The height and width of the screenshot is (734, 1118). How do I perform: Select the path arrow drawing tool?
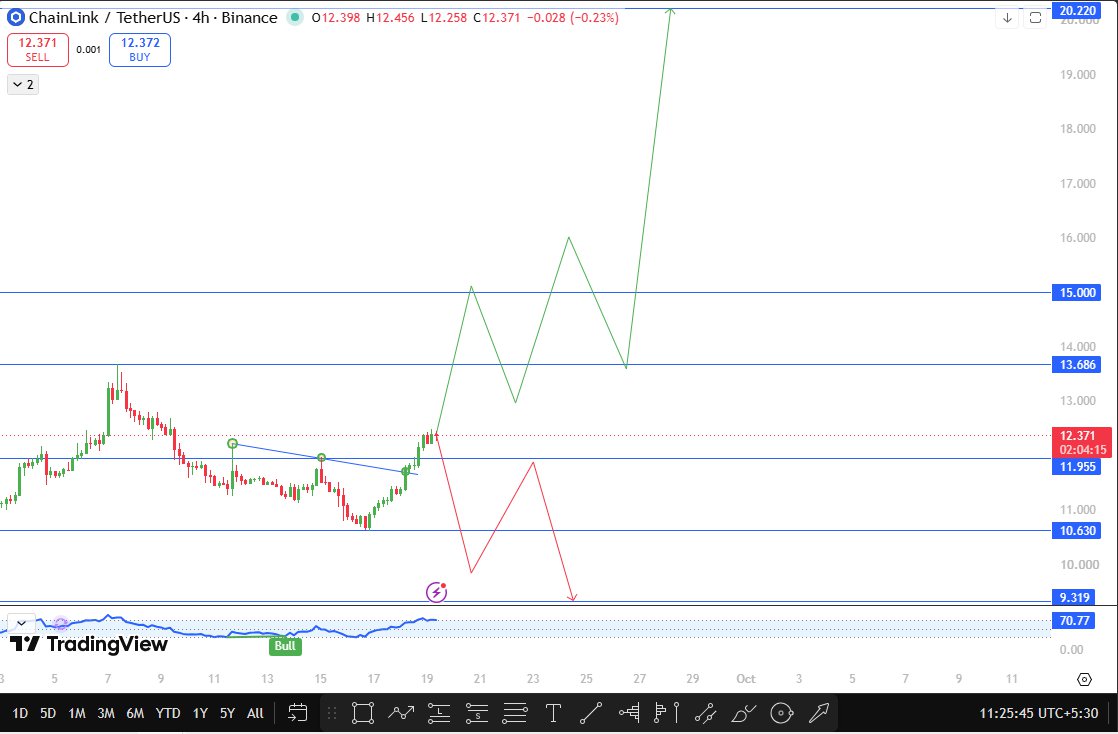(401, 713)
